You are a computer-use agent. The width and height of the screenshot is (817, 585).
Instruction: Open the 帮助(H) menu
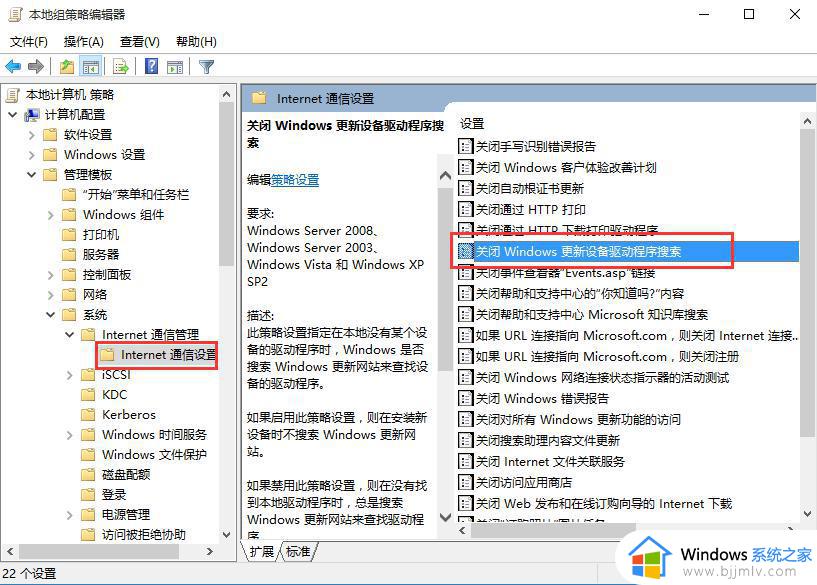tap(196, 42)
